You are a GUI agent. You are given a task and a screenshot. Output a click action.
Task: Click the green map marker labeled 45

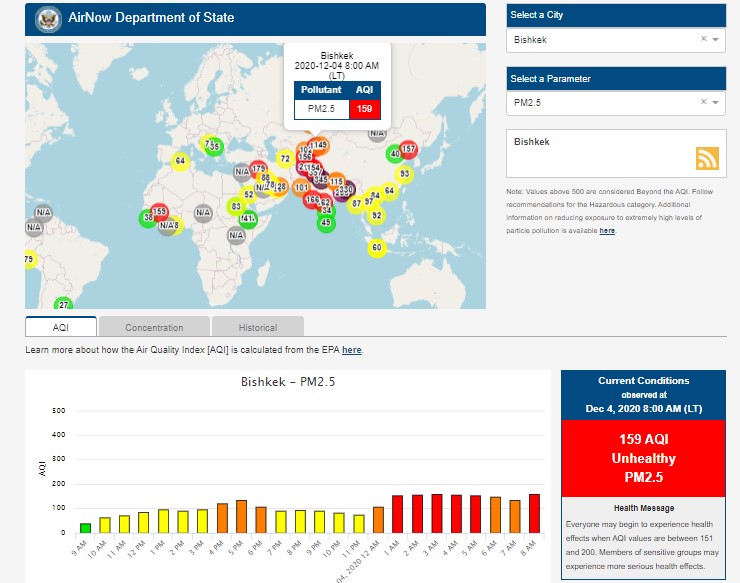325,223
